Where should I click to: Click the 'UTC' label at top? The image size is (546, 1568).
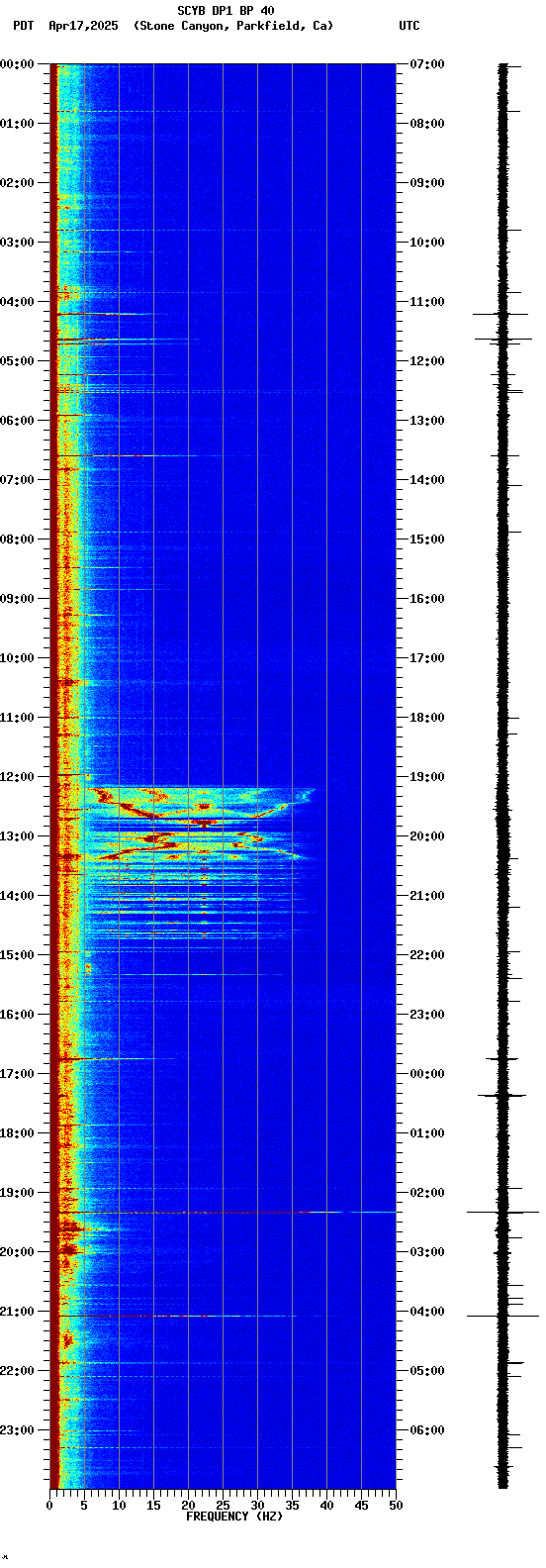(x=409, y=26)
